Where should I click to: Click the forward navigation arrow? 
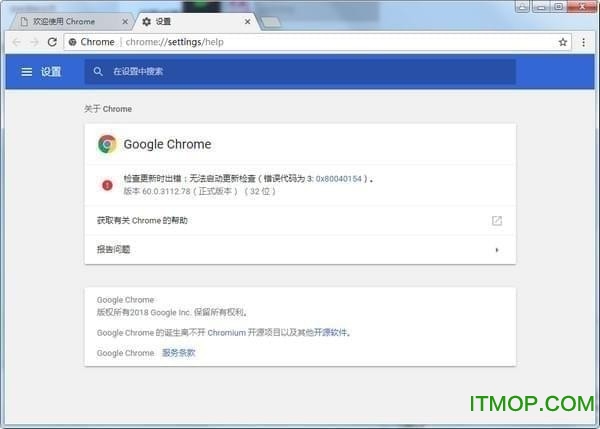coord(33,42)
